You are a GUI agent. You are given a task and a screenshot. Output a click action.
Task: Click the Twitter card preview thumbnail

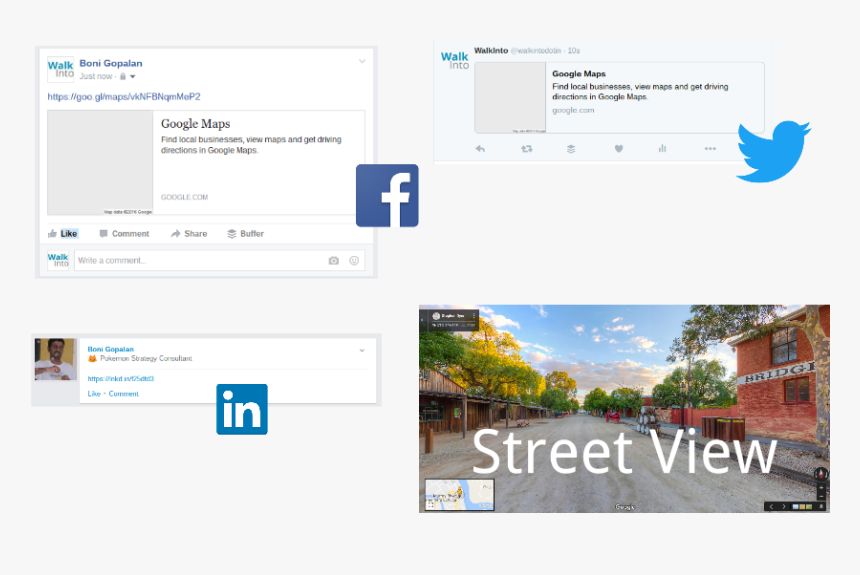(x=510, y=98)
